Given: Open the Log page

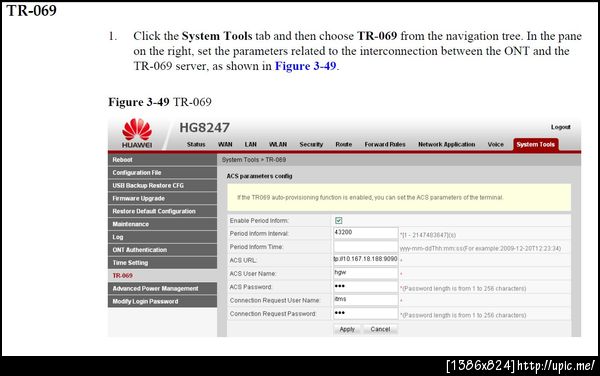Looking at the screenshot, I should (x=162, y=237).
